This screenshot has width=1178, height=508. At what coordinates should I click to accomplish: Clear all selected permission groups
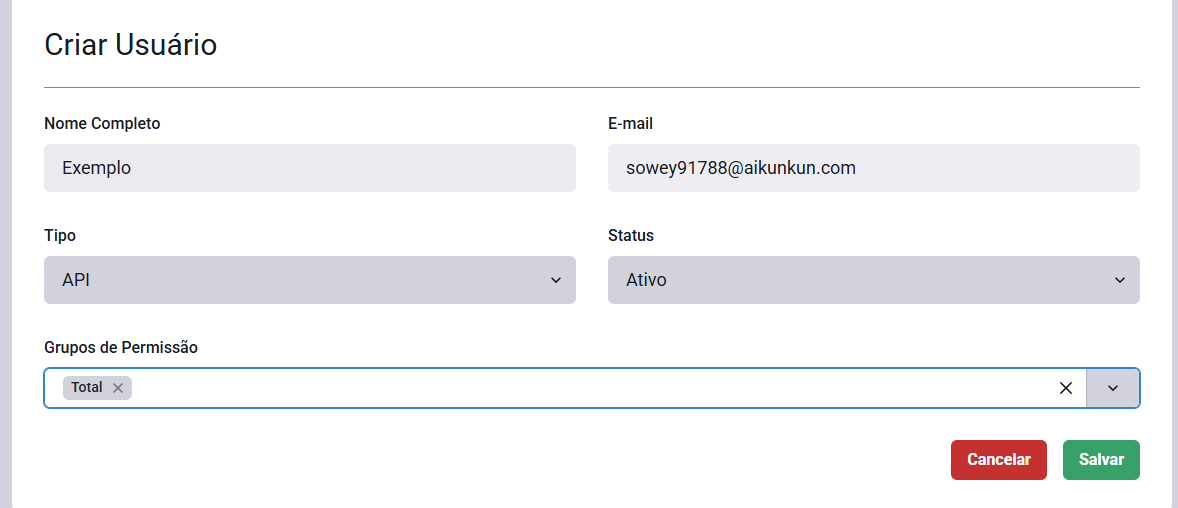(x=1066, y=388)
